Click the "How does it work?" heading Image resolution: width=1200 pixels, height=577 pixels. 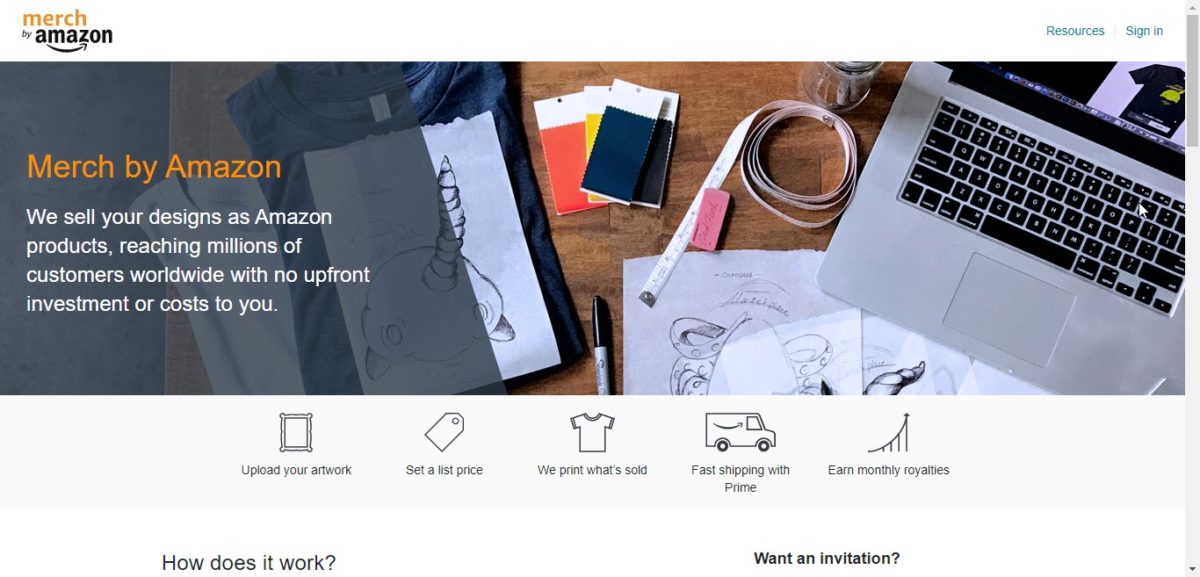coord(249,563)
